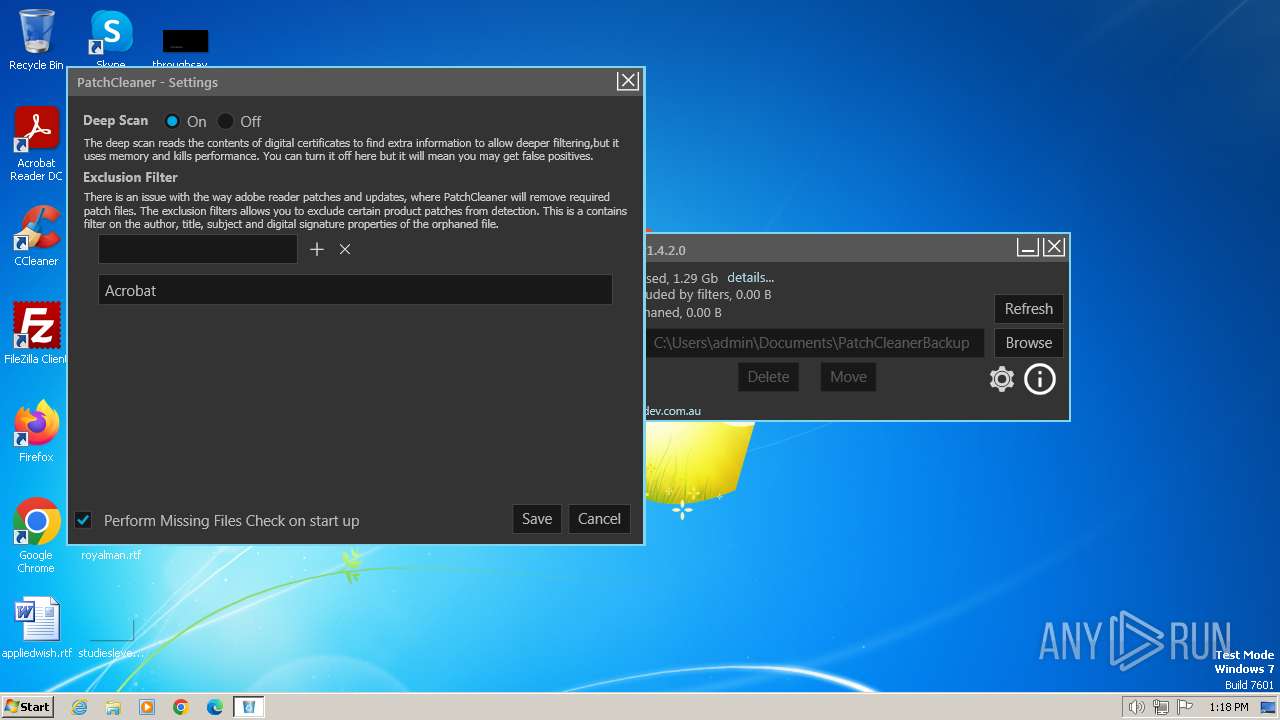Turn Deep Scan Off
Image resolution: width=1280 pixels, height=720 pixels.
(226, 121)
